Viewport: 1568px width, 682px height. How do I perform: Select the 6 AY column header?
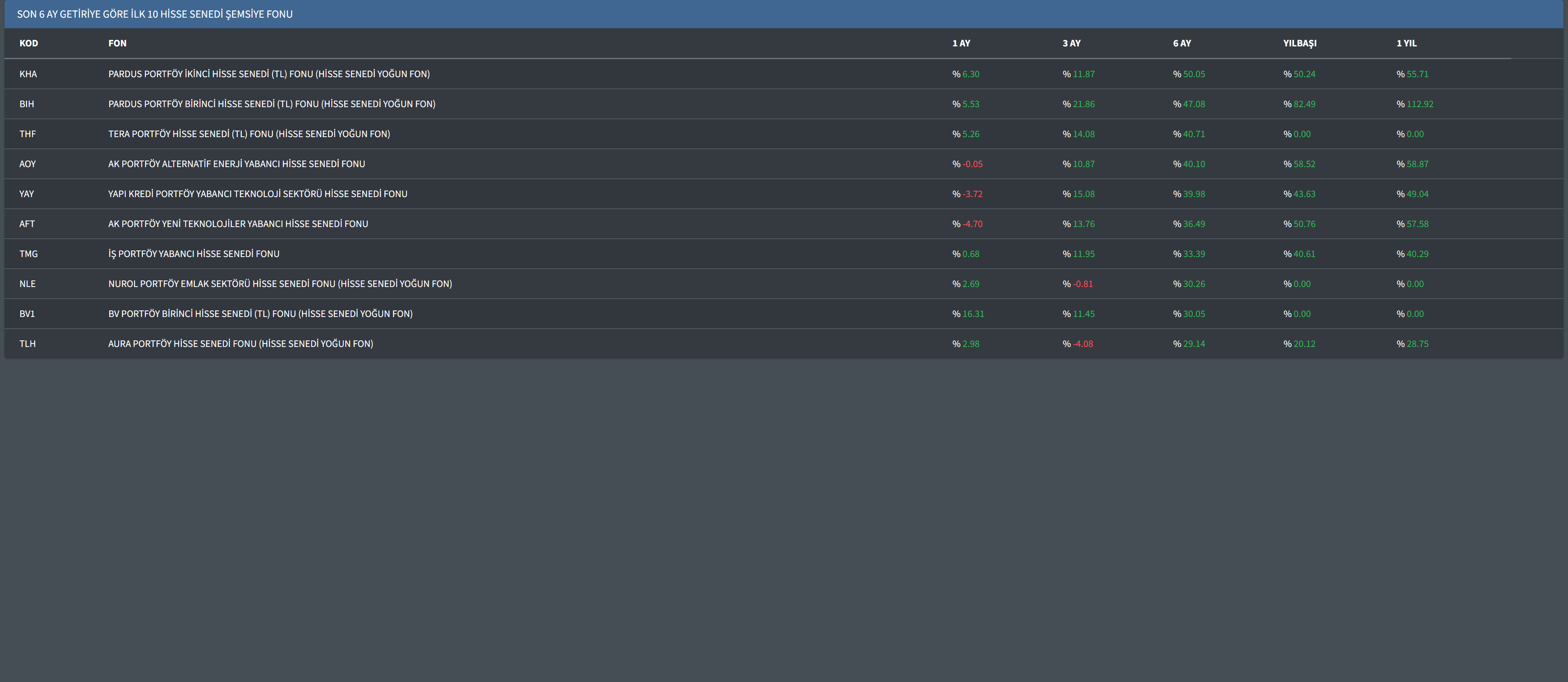[x=1182, y=43]
